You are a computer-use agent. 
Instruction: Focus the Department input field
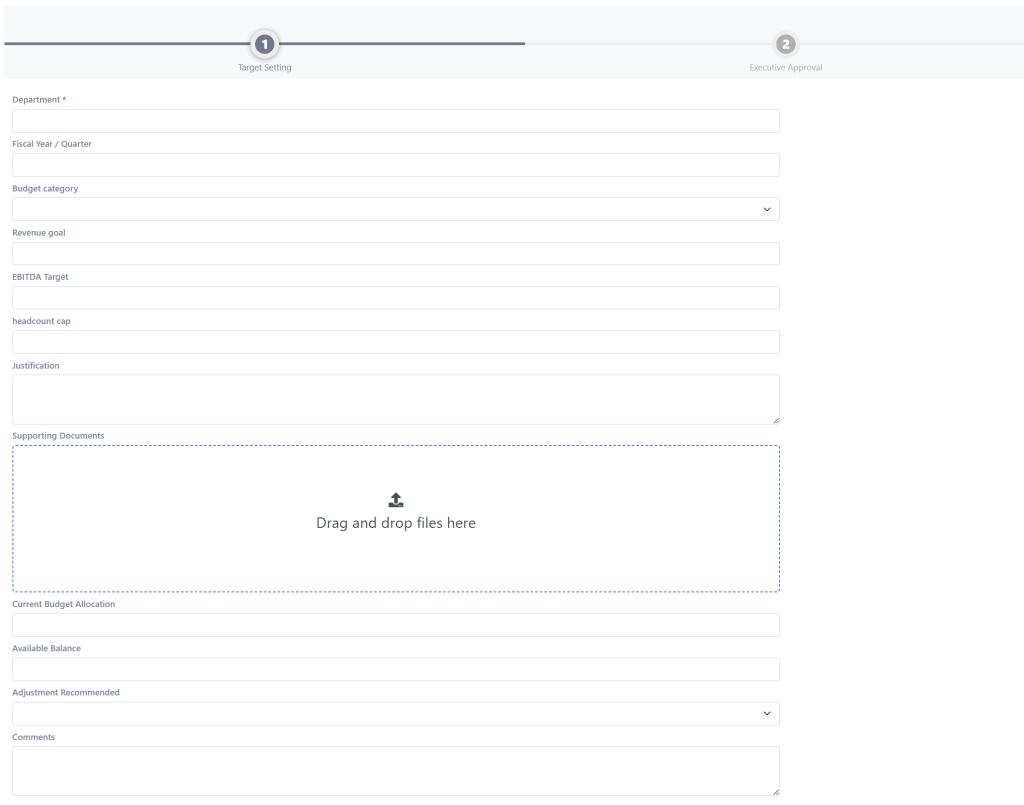(396, 121)
